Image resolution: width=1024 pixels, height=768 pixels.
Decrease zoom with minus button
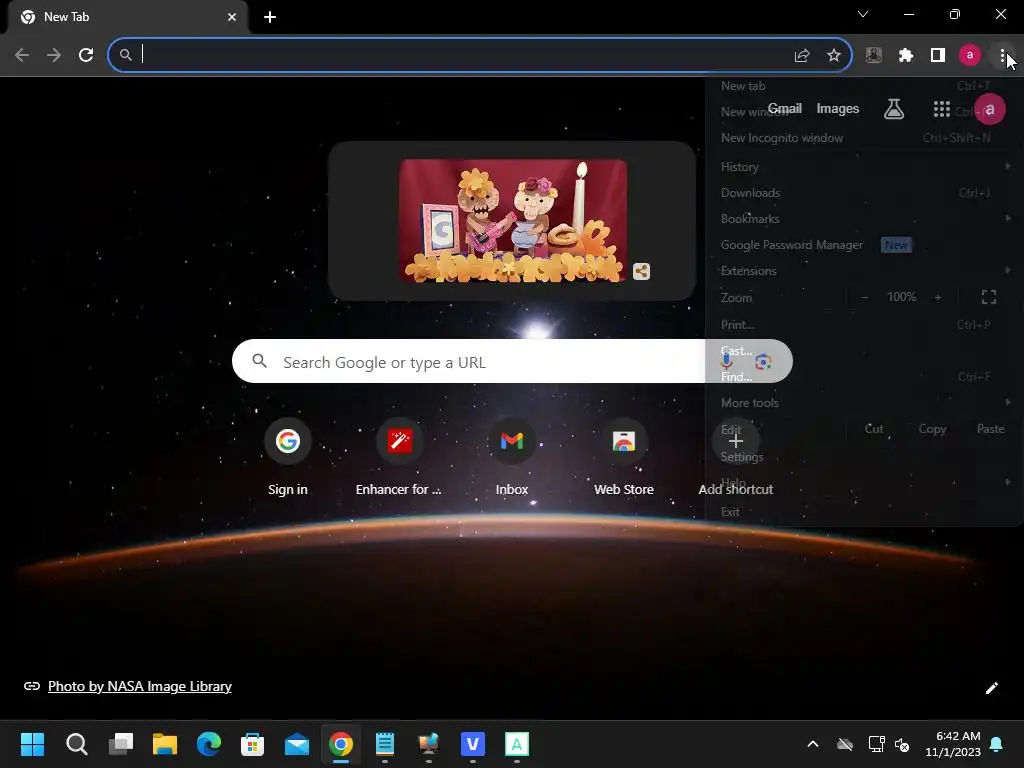pos(865,297)
